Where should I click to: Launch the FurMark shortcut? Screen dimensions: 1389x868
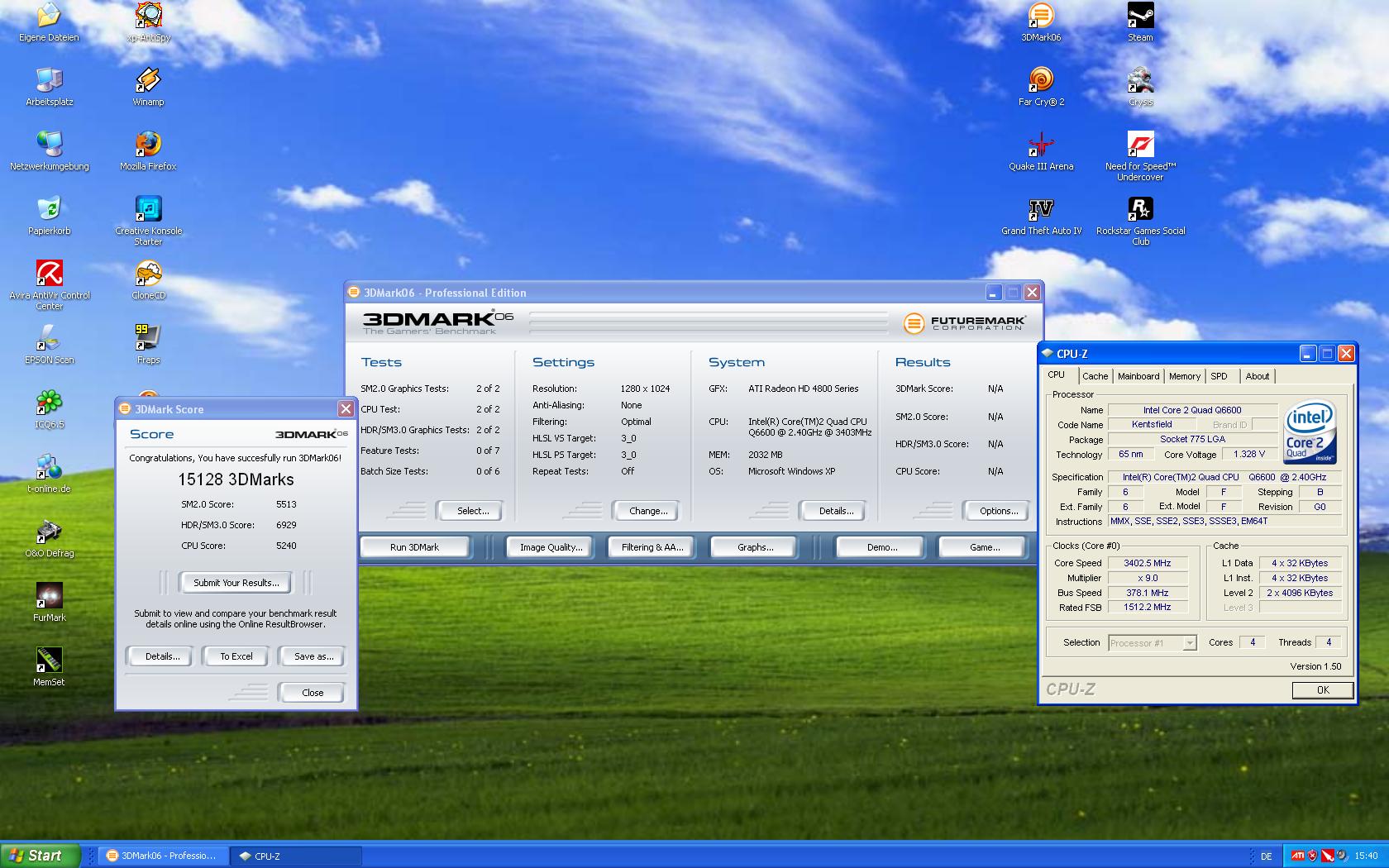point(49,603)
